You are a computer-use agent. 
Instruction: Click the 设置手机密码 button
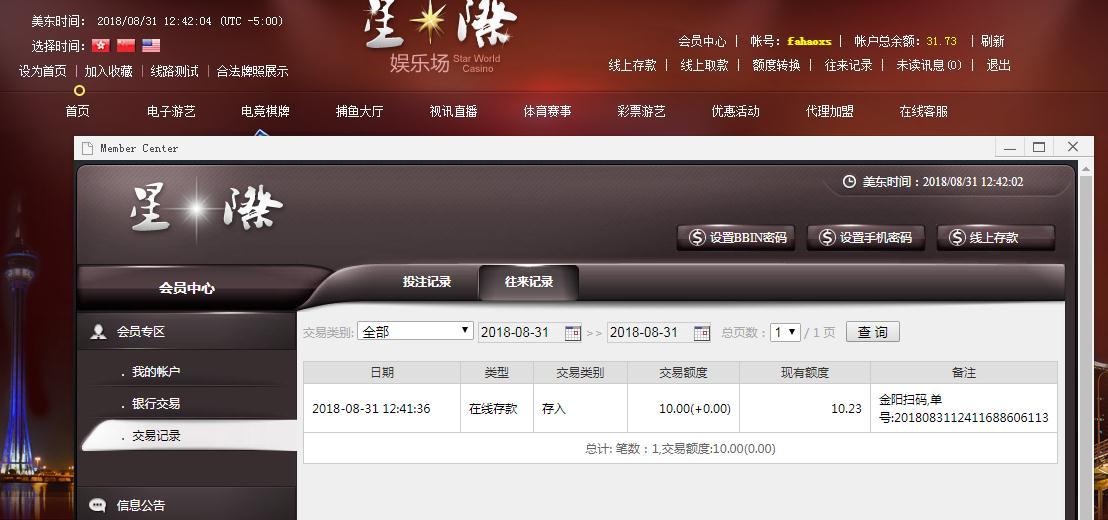point(865,237)
